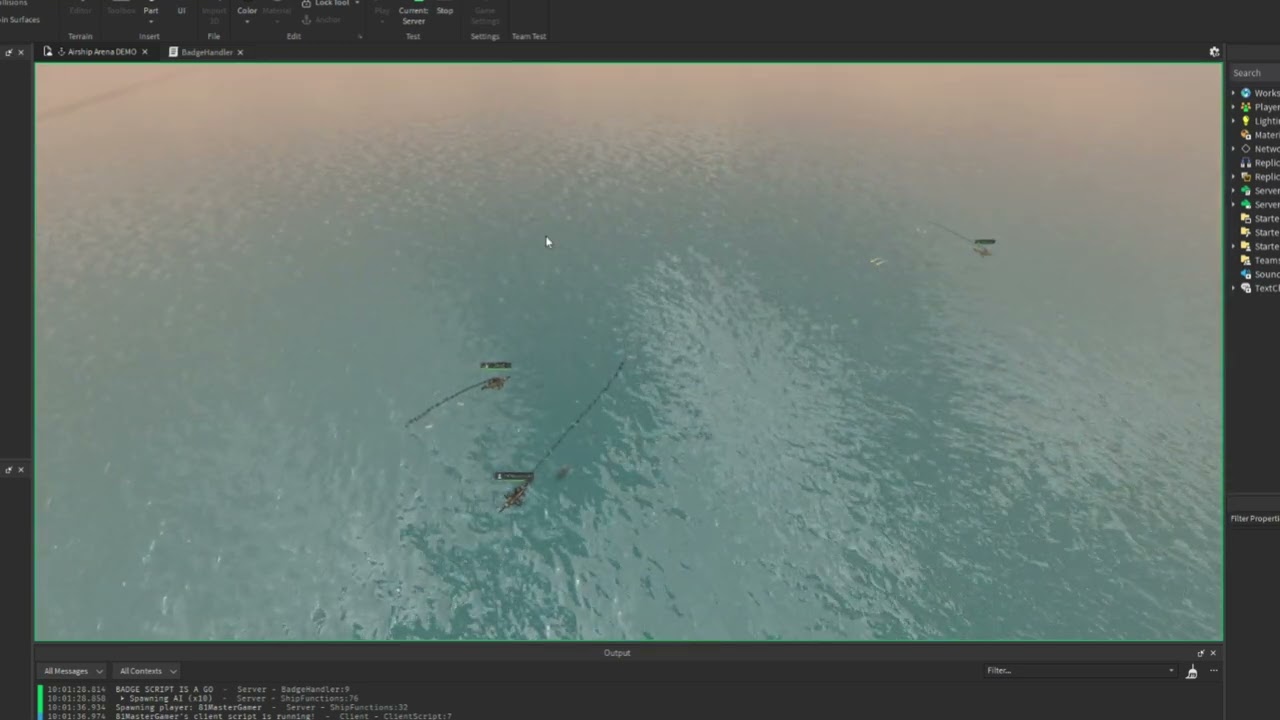Click the MaterialService icon in Explorer
The width and height of the screenshot is (1280, 720).
(1245, 135)
